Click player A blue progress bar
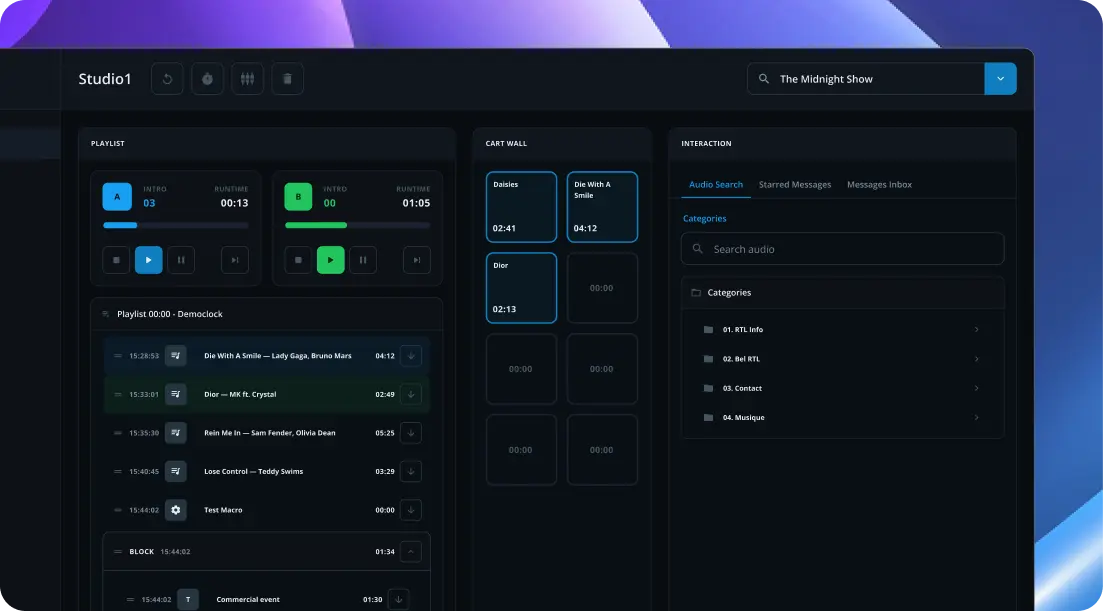 [x=176, y=225]
